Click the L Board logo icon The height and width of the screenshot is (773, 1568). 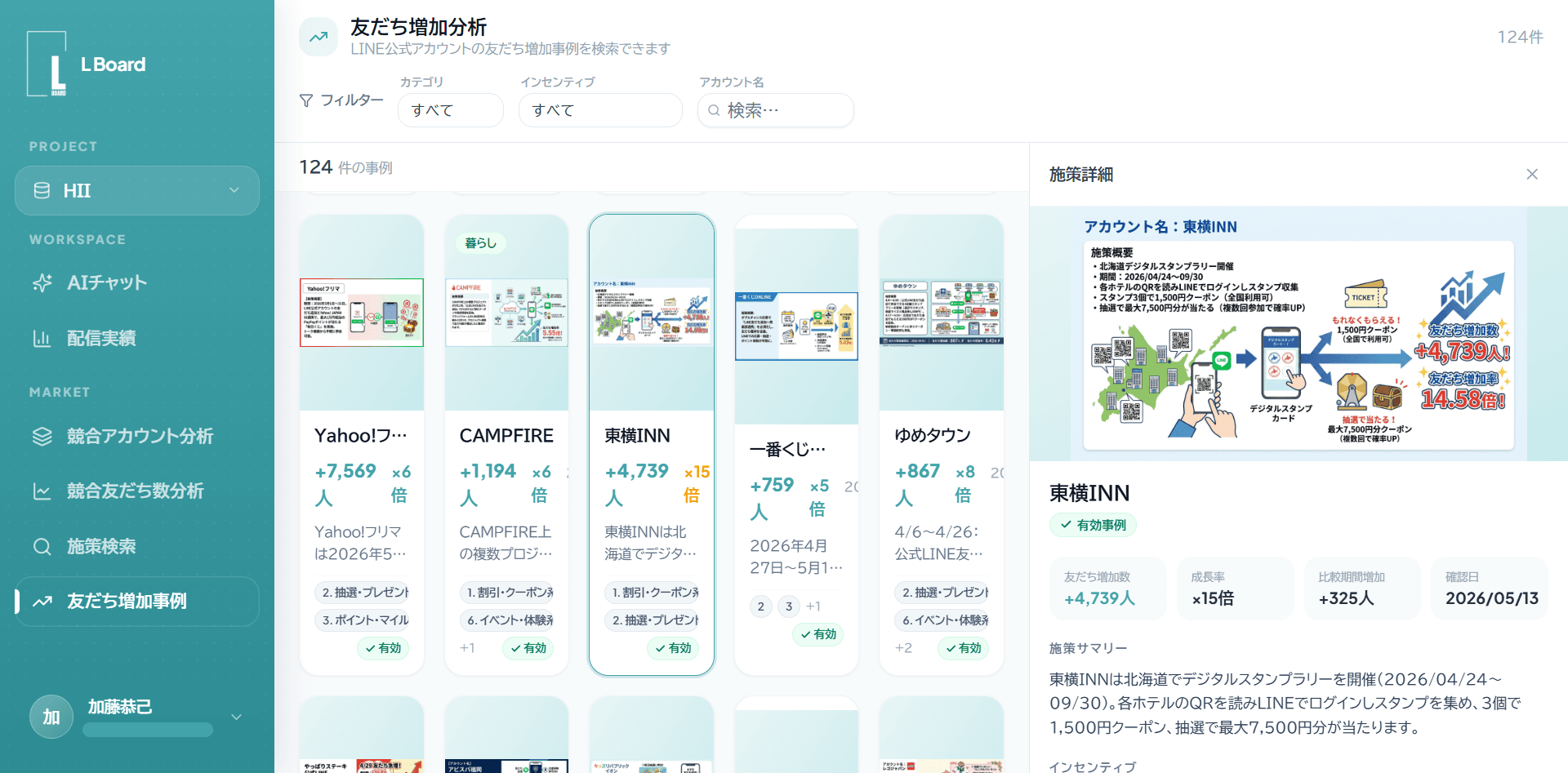[47, 64]
